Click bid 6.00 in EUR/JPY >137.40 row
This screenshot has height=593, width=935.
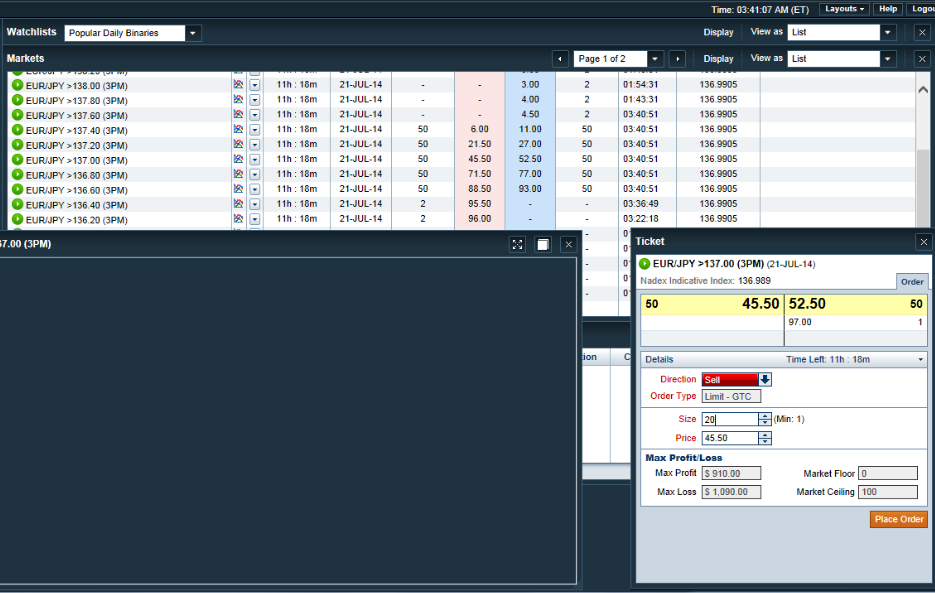coord(479,129)
